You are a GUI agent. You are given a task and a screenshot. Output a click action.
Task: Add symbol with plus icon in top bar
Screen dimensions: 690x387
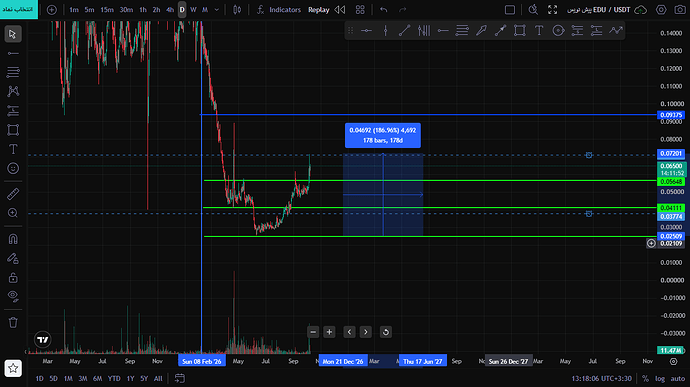(x=51, y=10)
